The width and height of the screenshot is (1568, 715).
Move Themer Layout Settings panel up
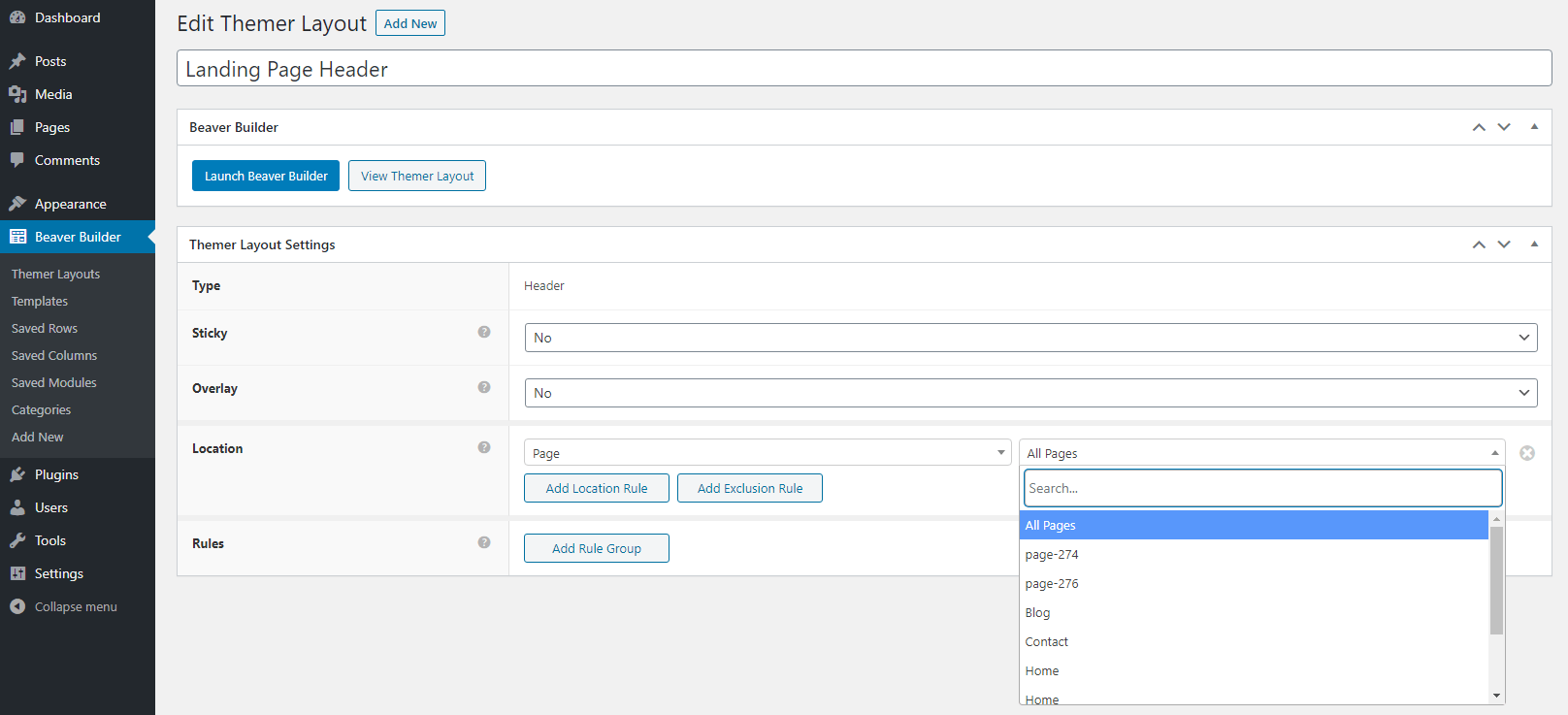(x=1479, y=244)
